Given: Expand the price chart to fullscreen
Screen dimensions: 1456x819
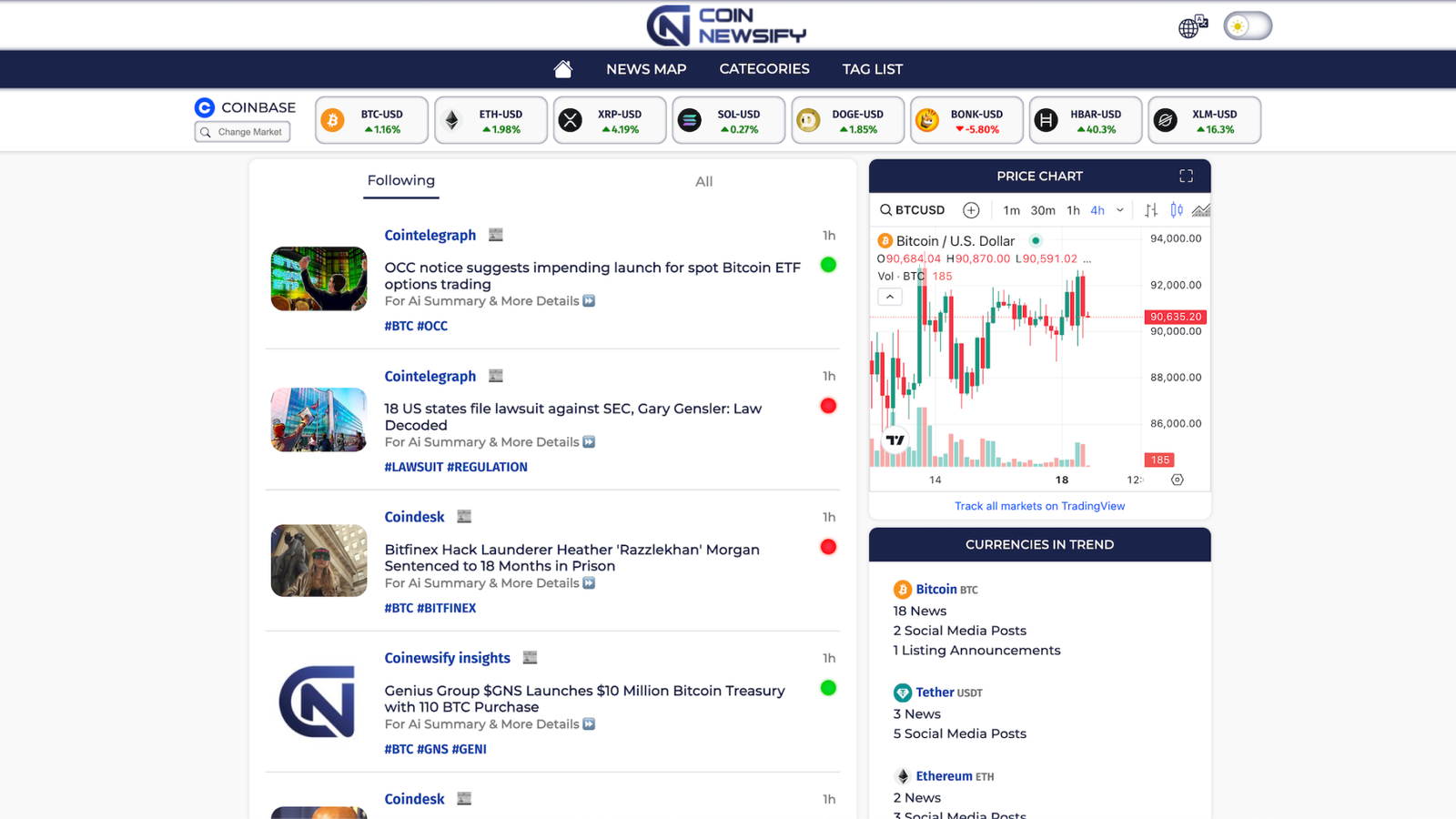Looking at the screenshot, I should click(x=1186, y=176).
